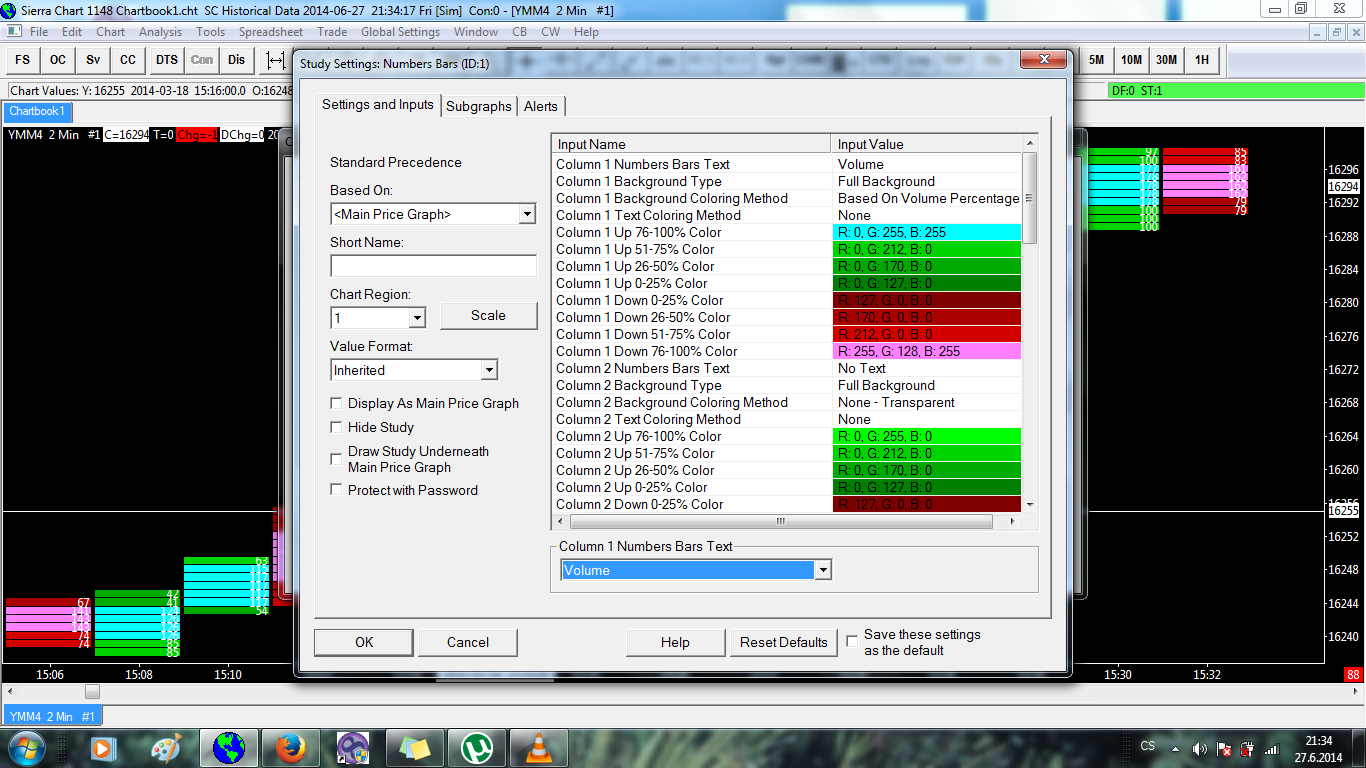This screenshot has height=768, width=1366.
Task: Switch chart to the 1H timeframe
Action: tap(1202, 60)
